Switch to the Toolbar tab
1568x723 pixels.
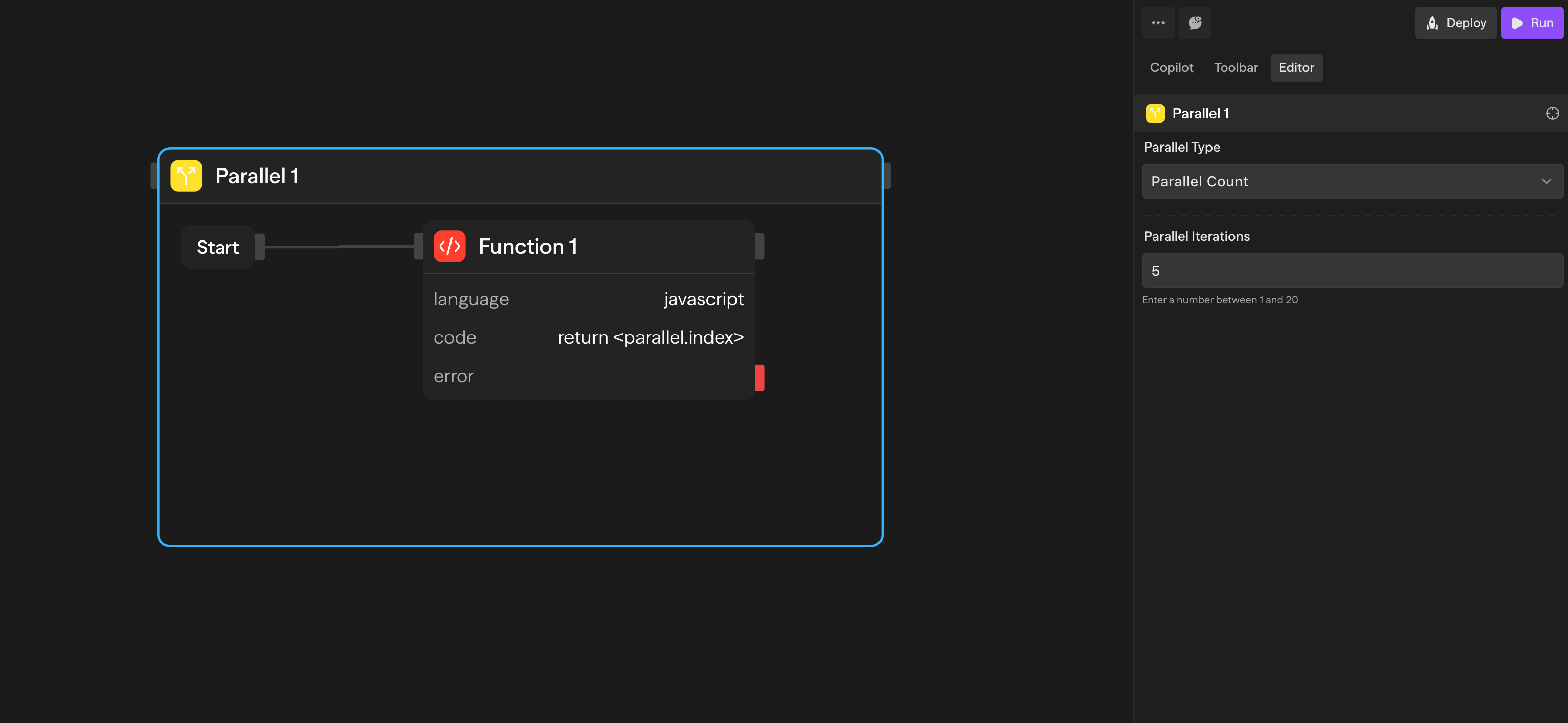(x=1235, y=67)
